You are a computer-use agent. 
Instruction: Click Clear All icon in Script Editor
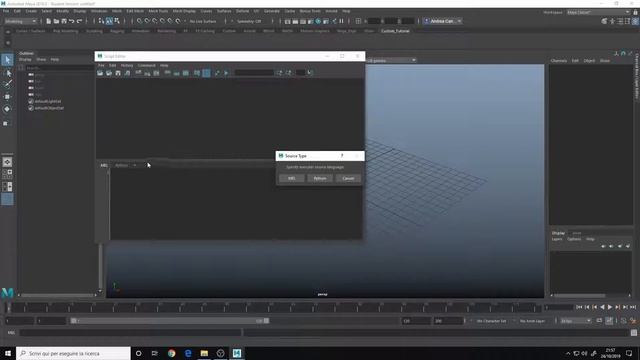point(156,73)
